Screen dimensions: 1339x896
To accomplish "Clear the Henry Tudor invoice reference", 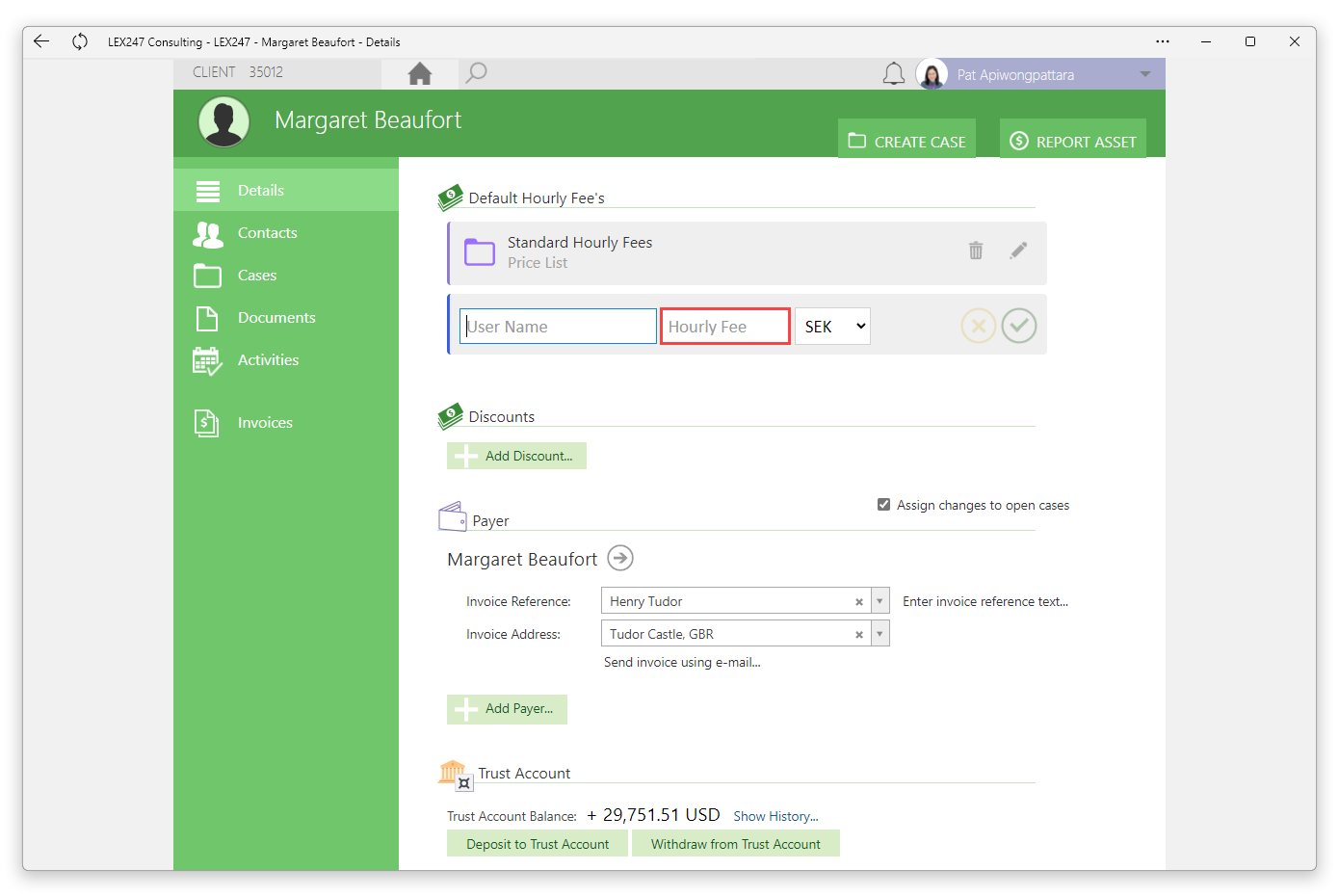I will [859, 602].
